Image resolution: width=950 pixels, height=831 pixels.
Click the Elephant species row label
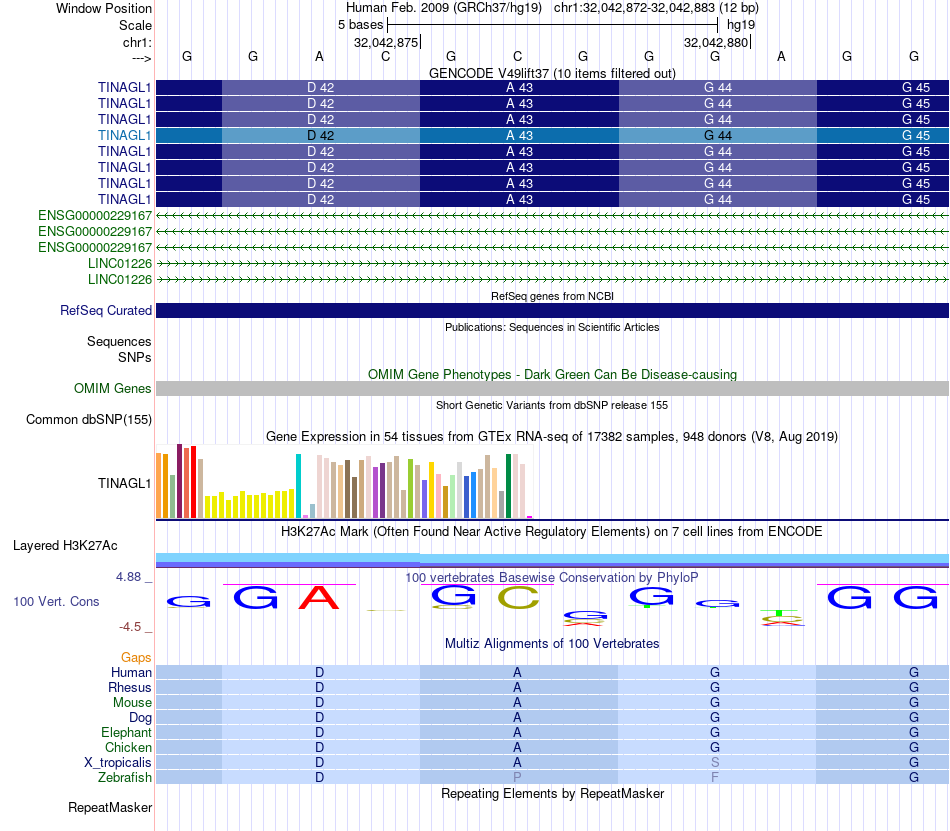pos(126,732)
